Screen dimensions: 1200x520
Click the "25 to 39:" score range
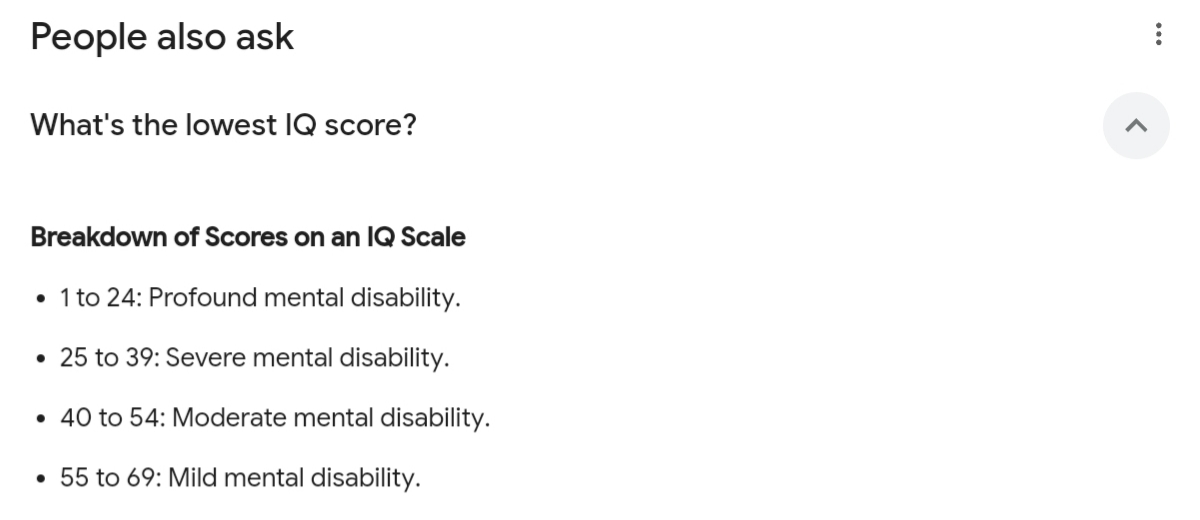109,358
